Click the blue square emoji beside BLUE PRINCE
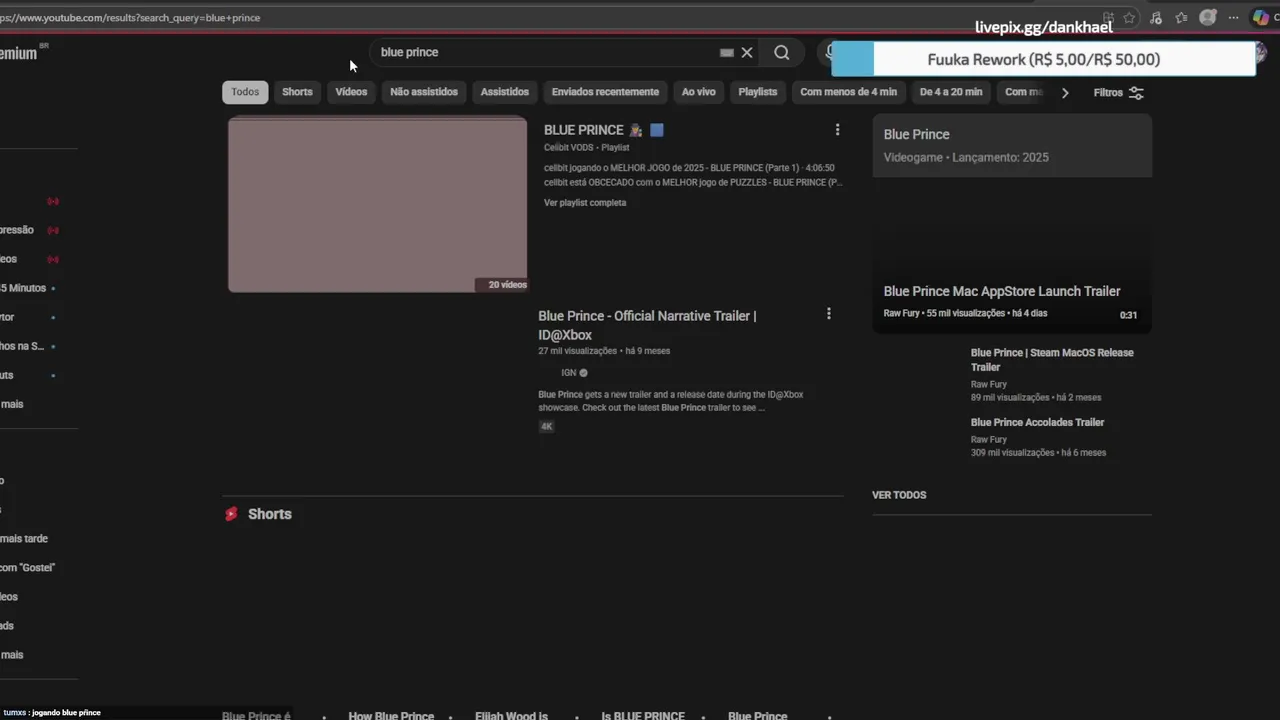The height and width of the screenshot is (720, 1280). (657, 130)
